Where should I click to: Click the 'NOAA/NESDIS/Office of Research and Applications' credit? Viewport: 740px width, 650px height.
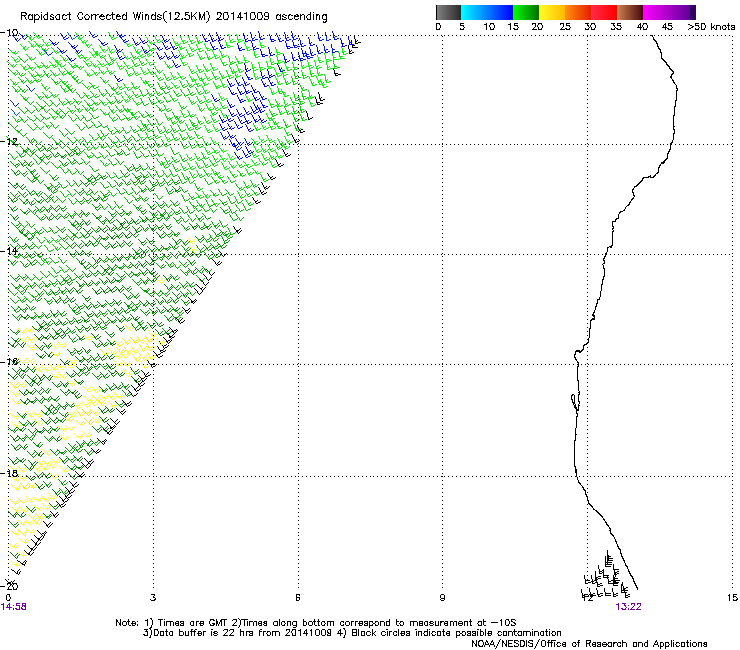click(589, 644)
